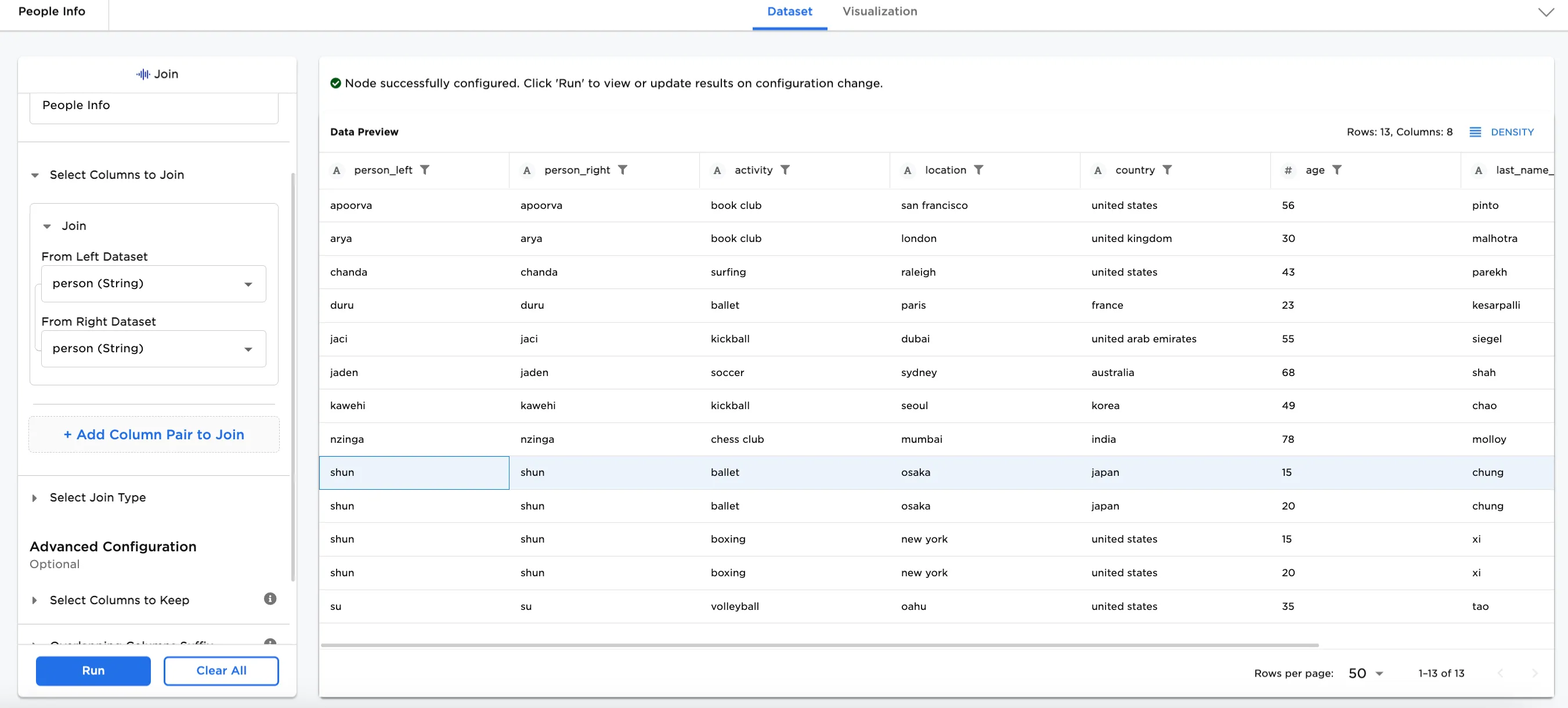Click the info icon beside Select Columns to Keep

tap(270, 598)
